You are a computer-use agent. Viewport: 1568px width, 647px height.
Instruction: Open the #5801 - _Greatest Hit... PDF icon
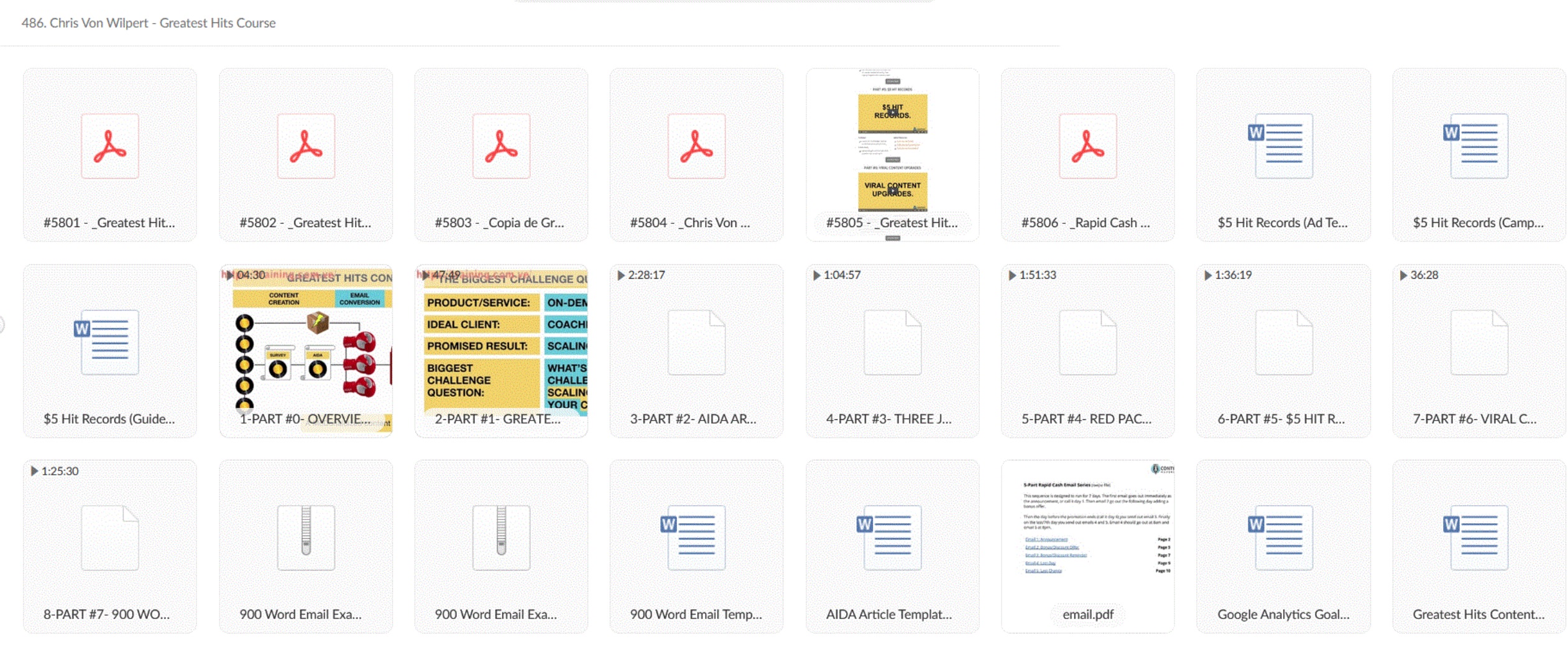[109, 146]
